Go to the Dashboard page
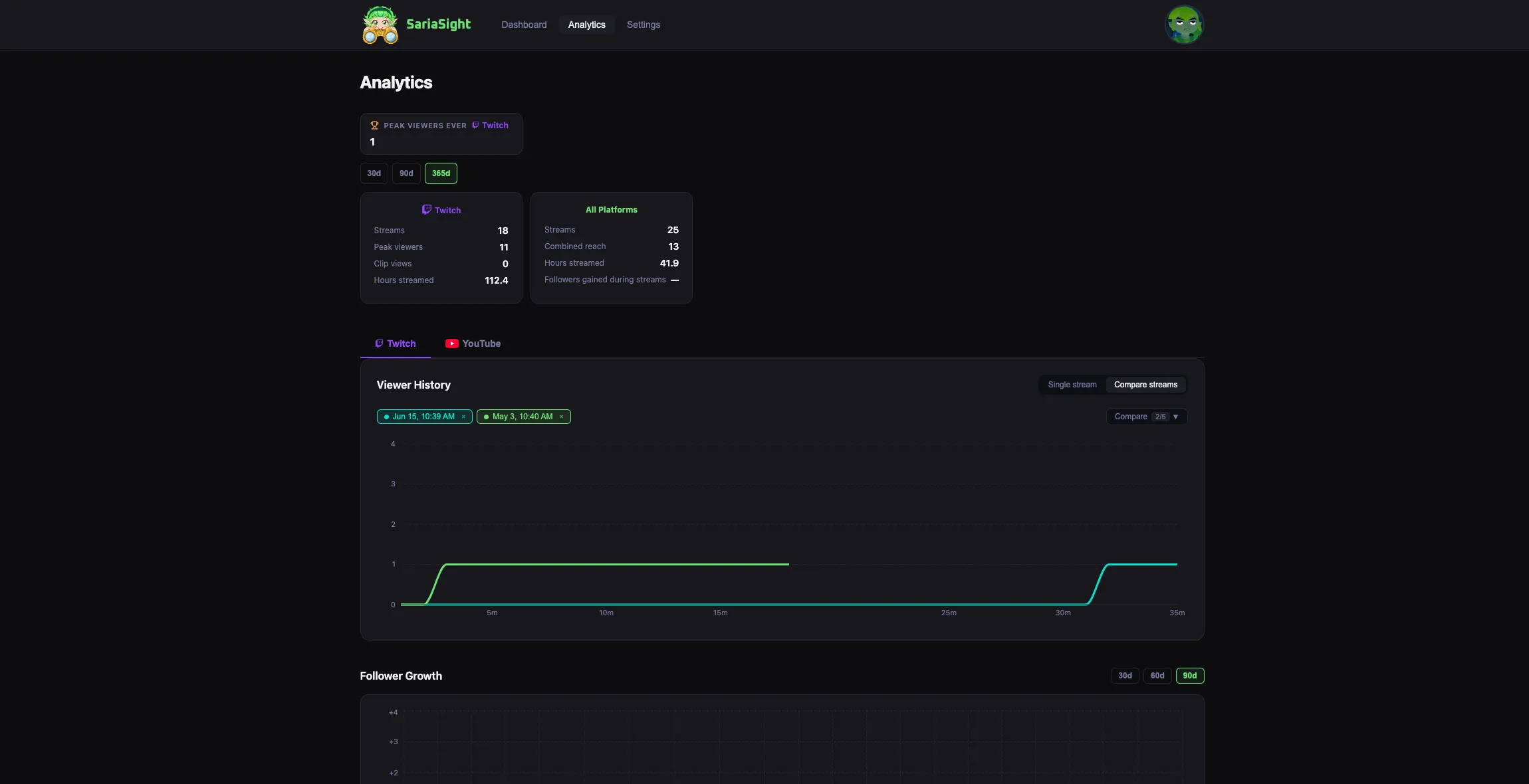 point(524,25)
